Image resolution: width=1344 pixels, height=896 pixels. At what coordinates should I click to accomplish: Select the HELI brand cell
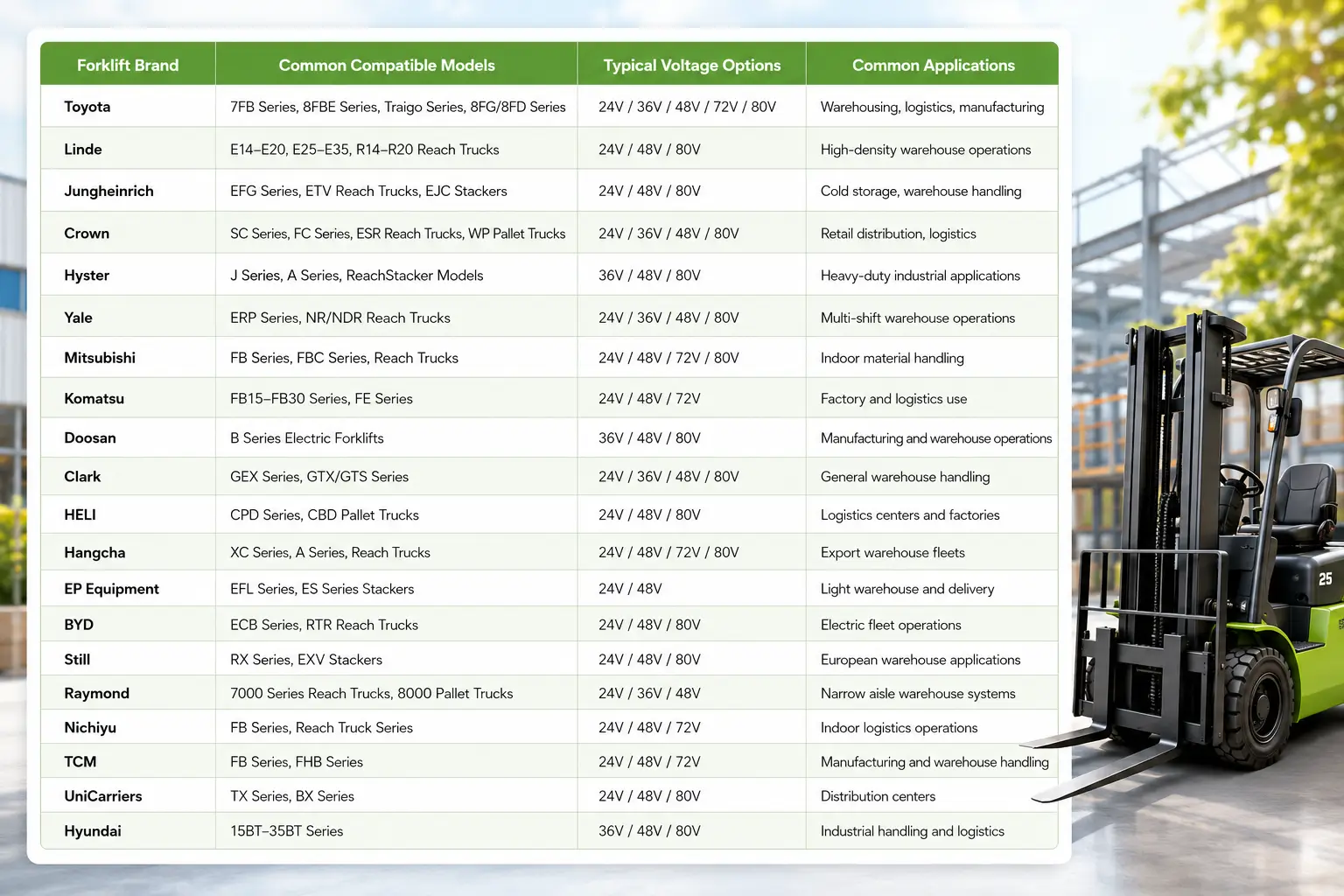click(x=128, y=514)
